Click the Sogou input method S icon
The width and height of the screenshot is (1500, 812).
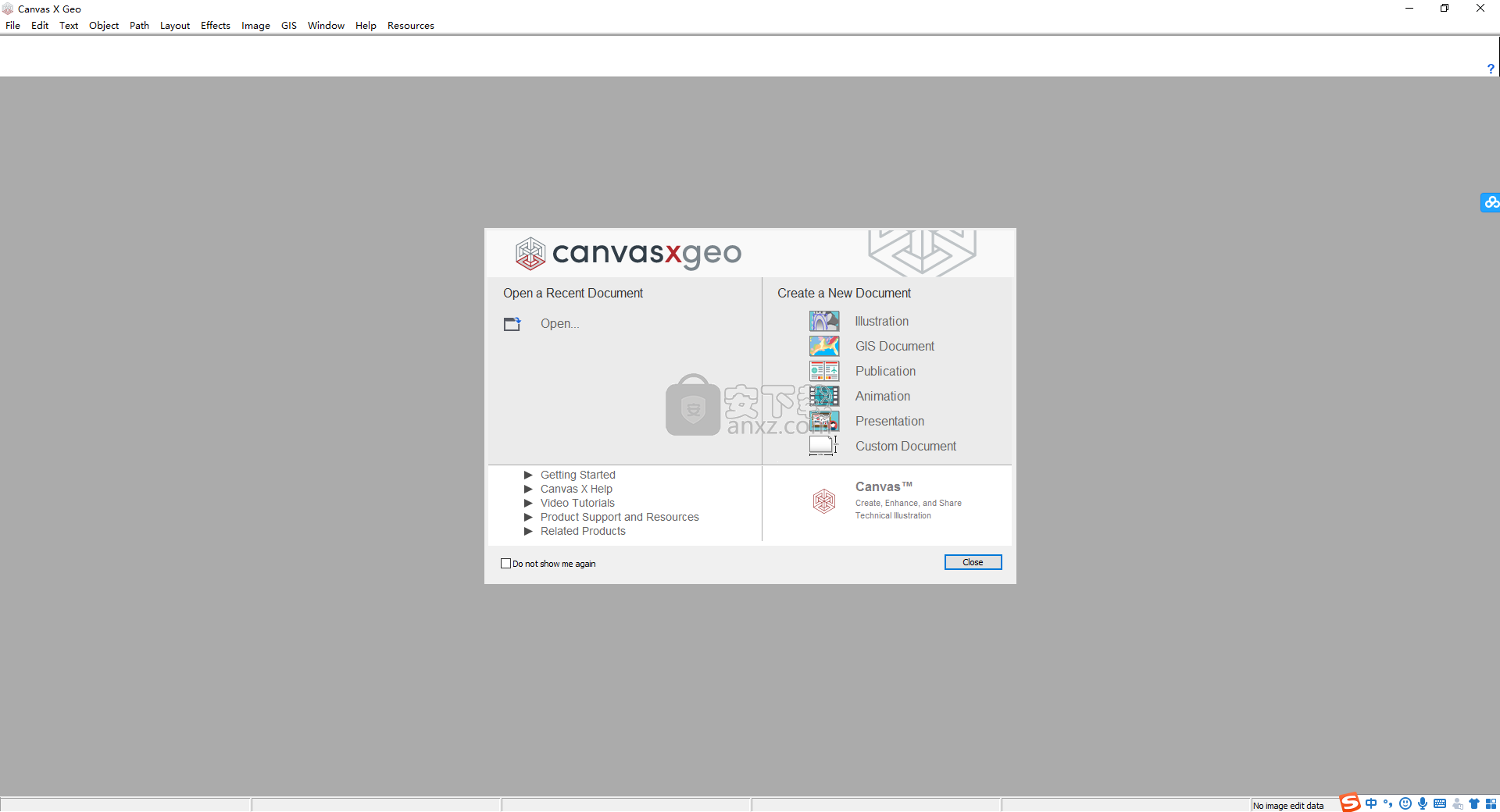pyautogui.click(x=1350, y=803)
